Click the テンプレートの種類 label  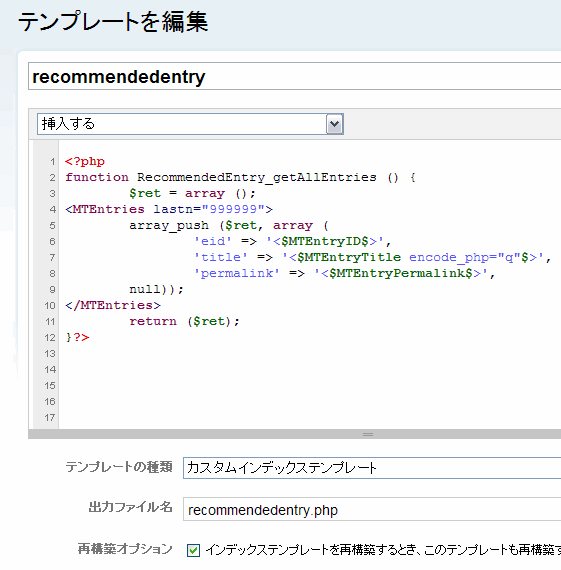tap(119, 467)
